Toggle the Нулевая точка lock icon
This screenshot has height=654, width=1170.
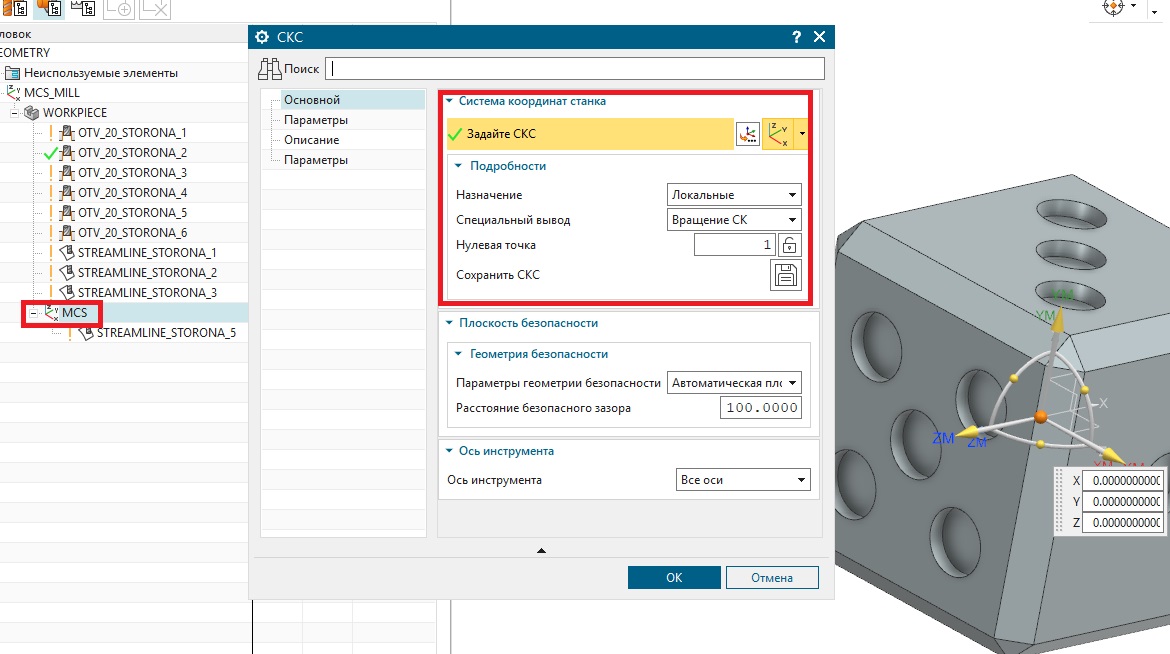click(x=789, y=245)
